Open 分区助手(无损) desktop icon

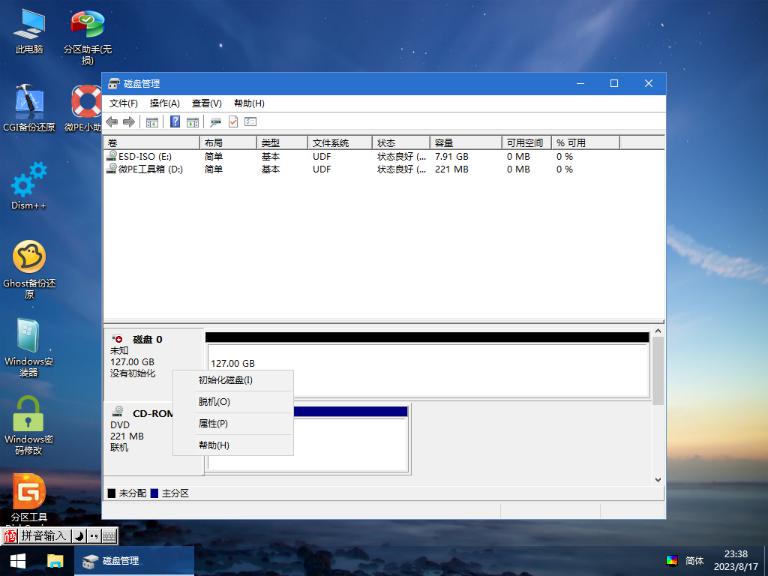[87, 36]
